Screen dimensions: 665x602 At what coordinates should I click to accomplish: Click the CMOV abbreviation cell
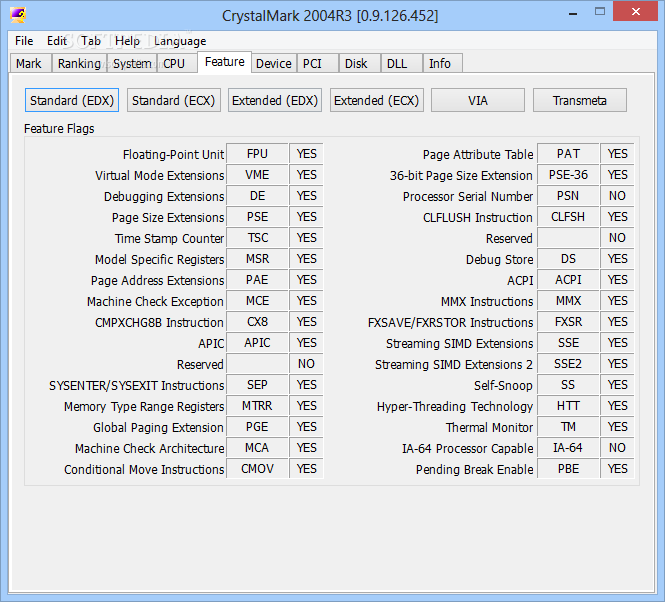tap(257, 469)
